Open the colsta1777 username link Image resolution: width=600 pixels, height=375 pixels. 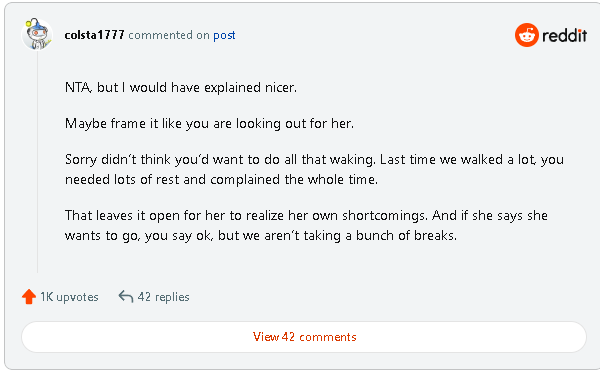point(94,35)
